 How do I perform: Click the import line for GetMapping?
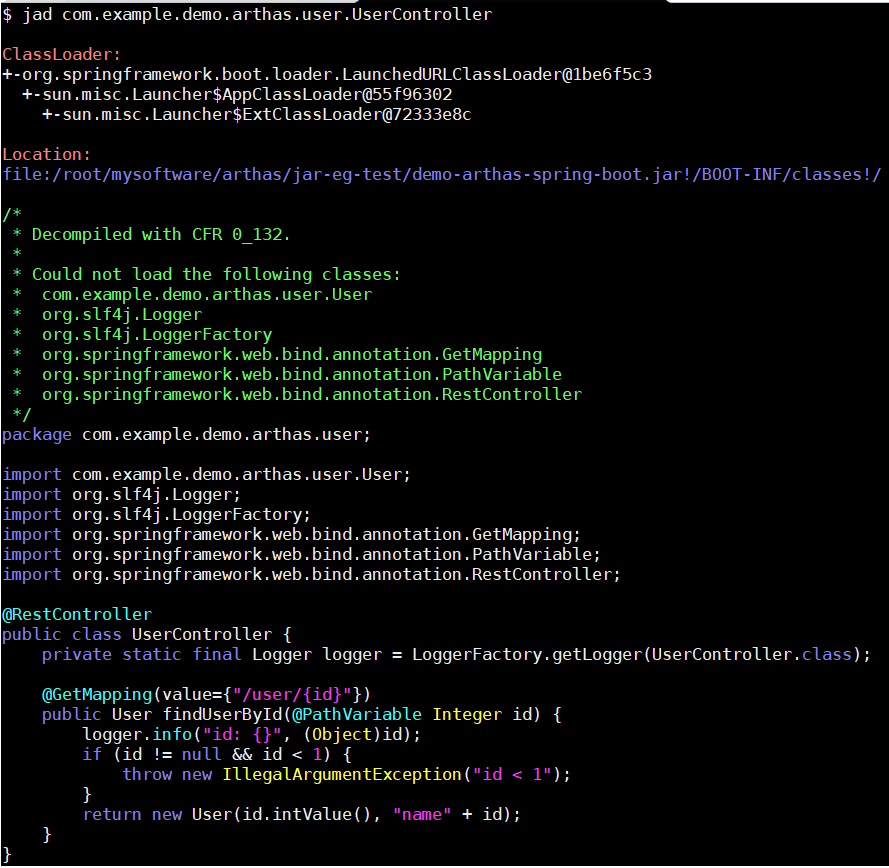(291, 535)
